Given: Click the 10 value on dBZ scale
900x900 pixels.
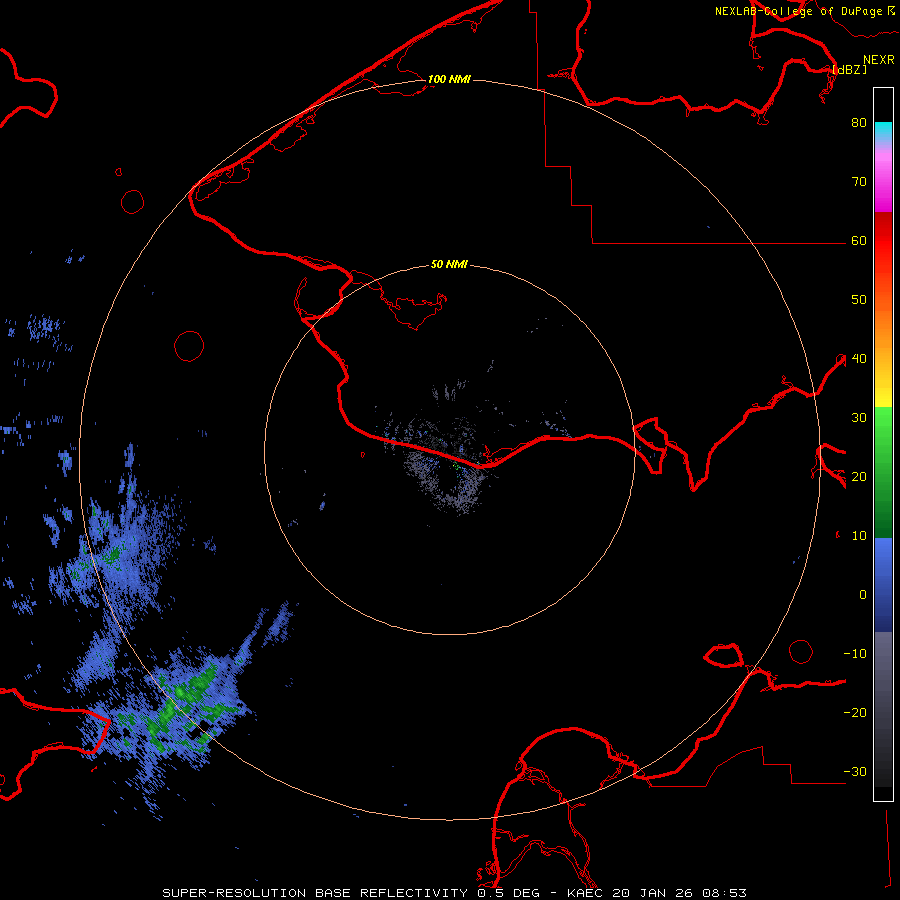Looking at the screenshot, I should tap(859, 536).
